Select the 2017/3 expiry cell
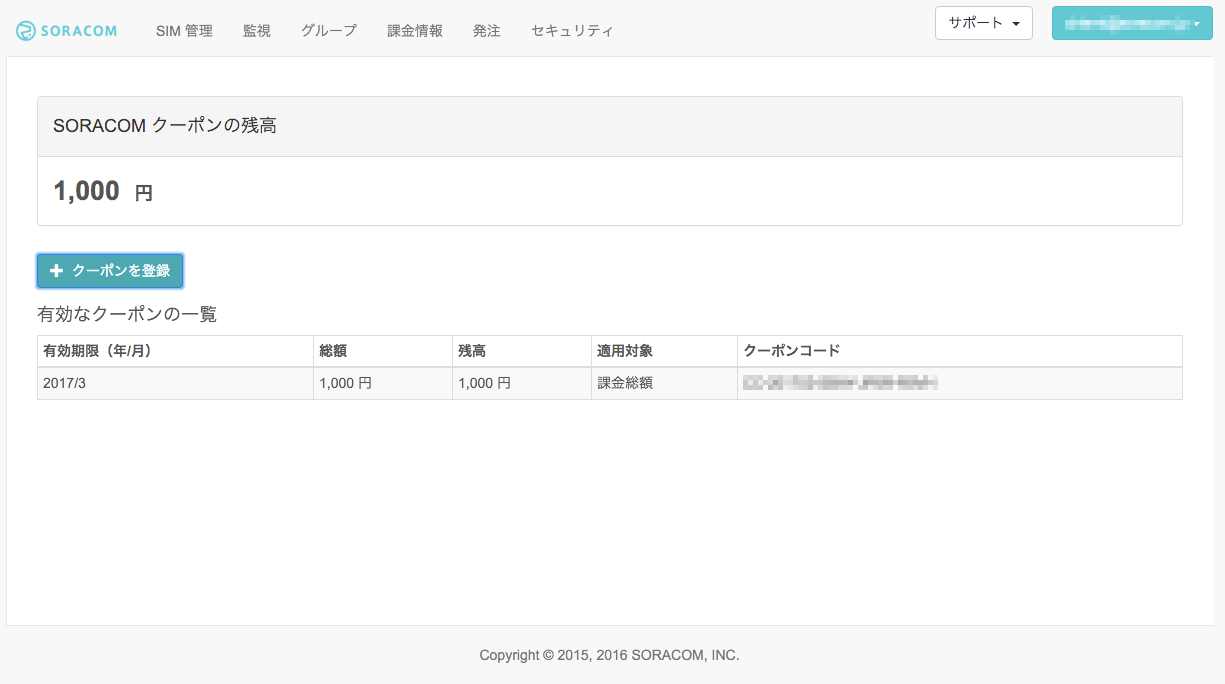 [175, 383]
